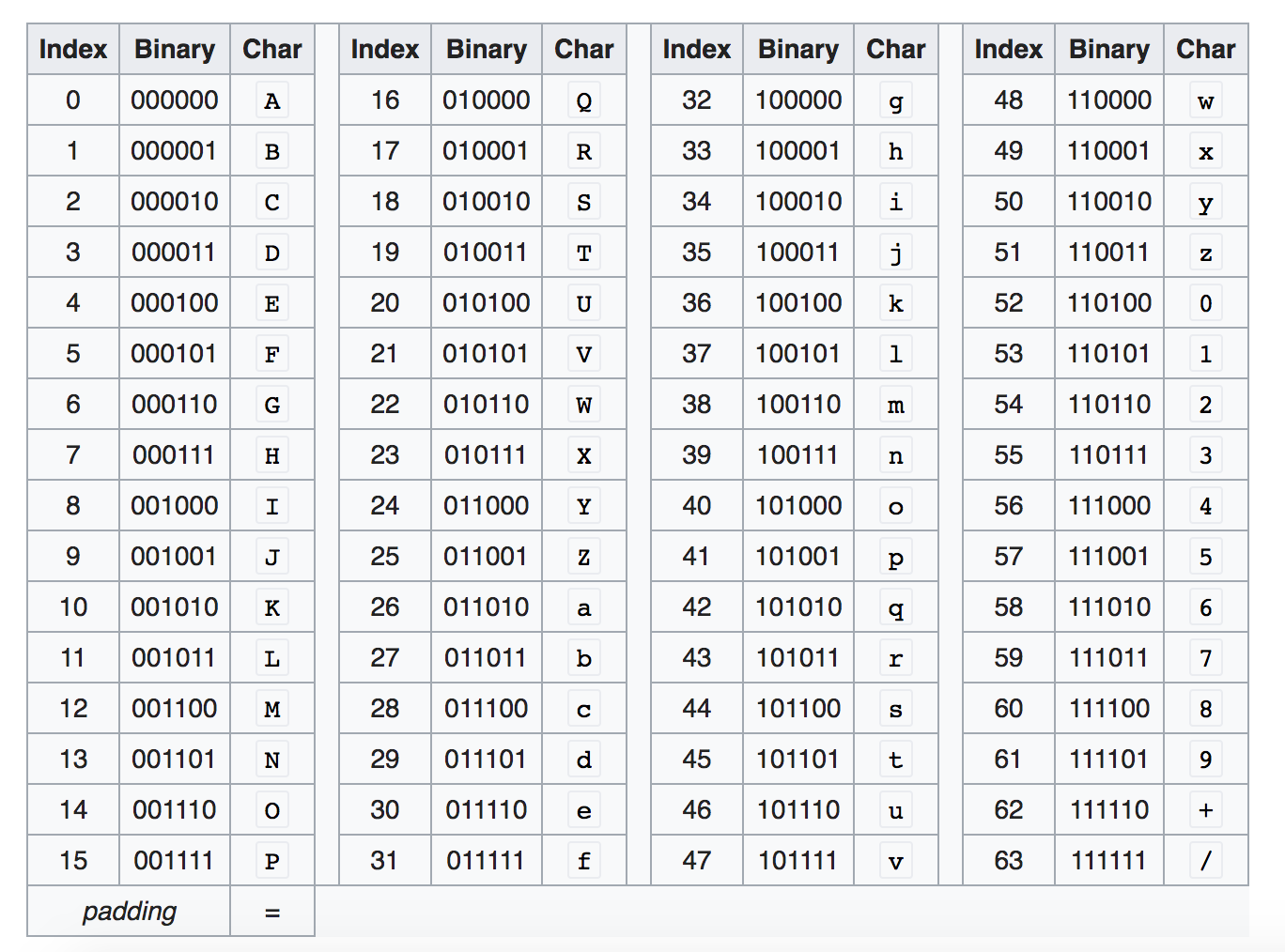Select the binary value 111111 cell
1285x952 pixels.
point(1108,860)
